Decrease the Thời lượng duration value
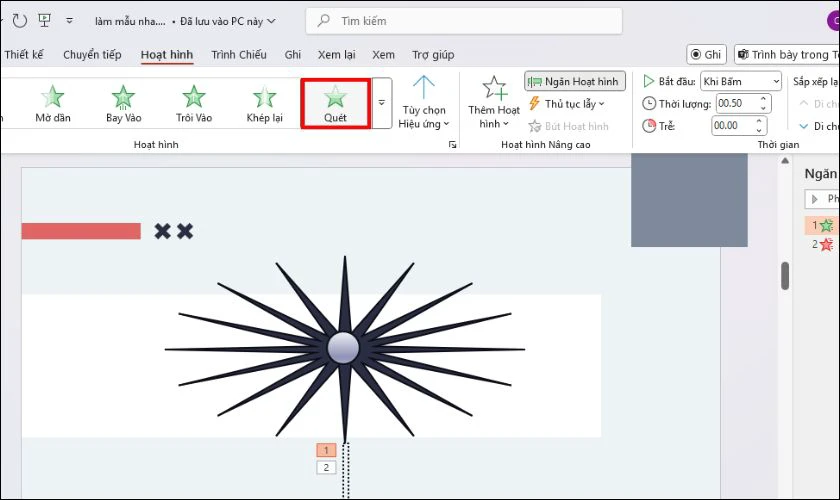 point(763,108)
